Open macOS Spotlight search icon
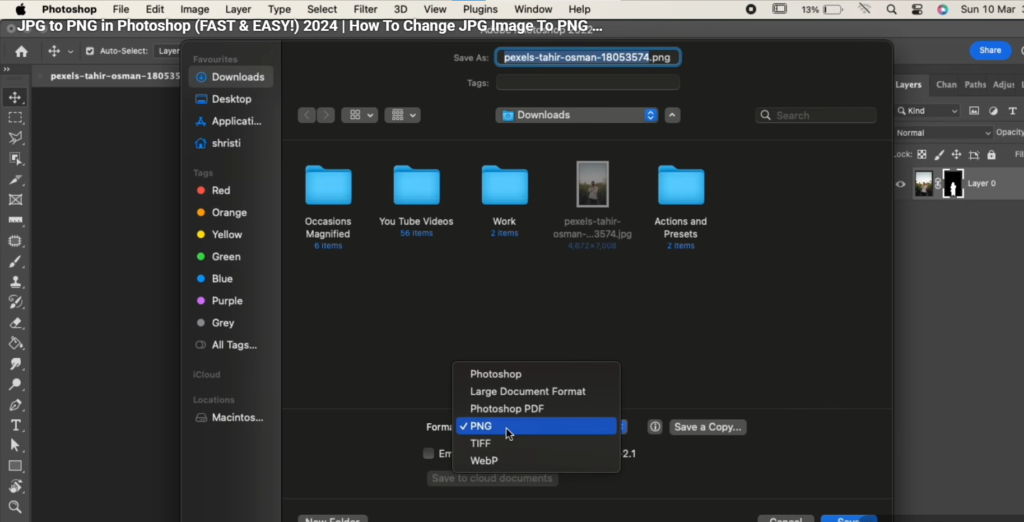1024x522 pixels. coord(891,9)
